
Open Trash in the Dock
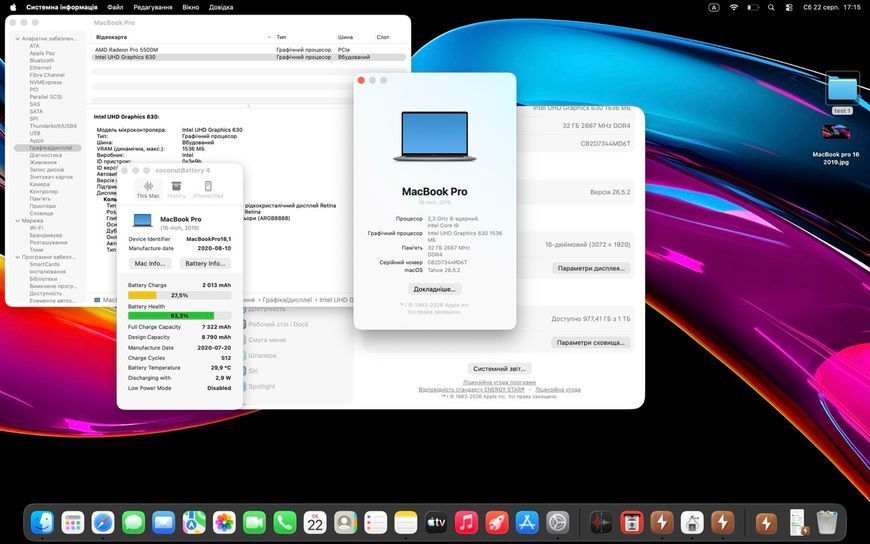(827, 522)
